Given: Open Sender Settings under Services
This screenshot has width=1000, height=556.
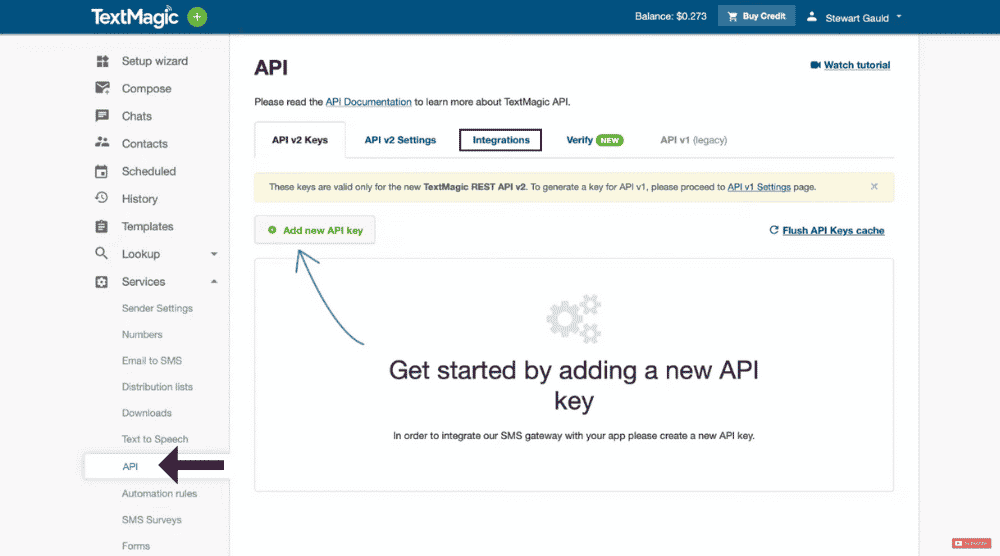Looking at the screenshot, I should pyautogui.click(x=157, y=308).
